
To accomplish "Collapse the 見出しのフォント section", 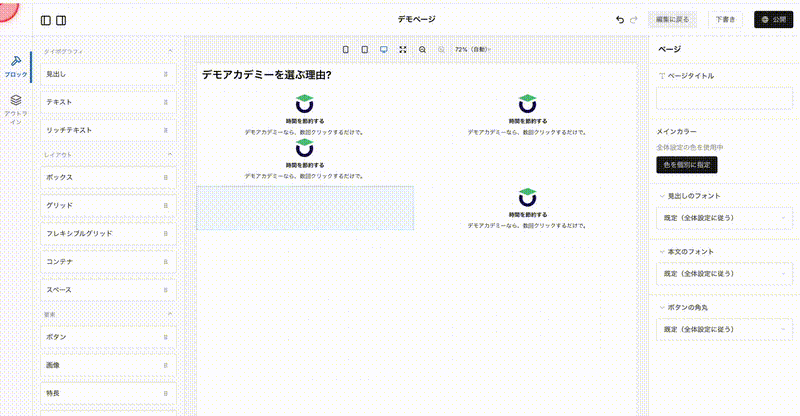I will pos(662,196).
